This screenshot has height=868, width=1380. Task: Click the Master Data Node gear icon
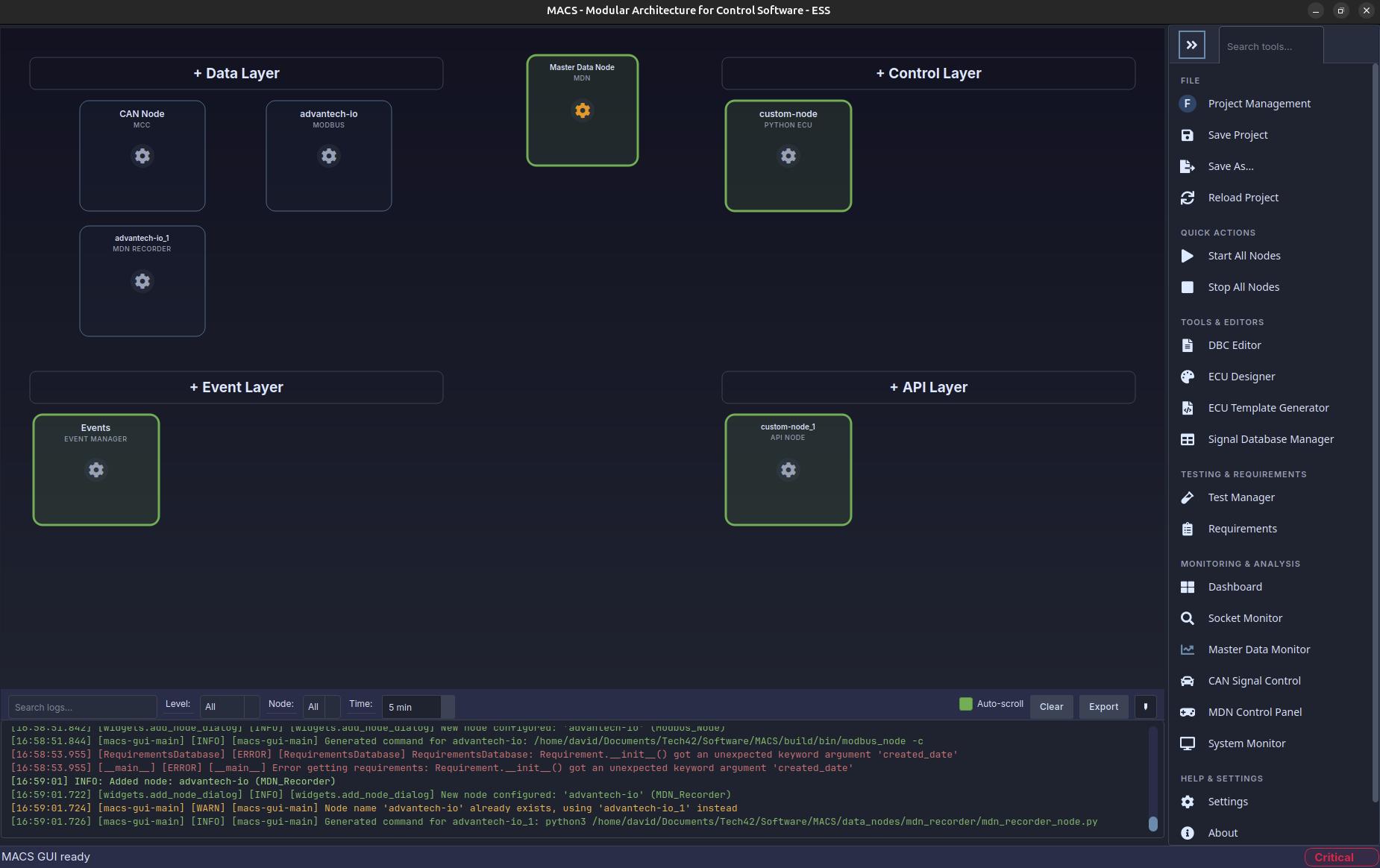pyautogui.click(x=582, y=110)
